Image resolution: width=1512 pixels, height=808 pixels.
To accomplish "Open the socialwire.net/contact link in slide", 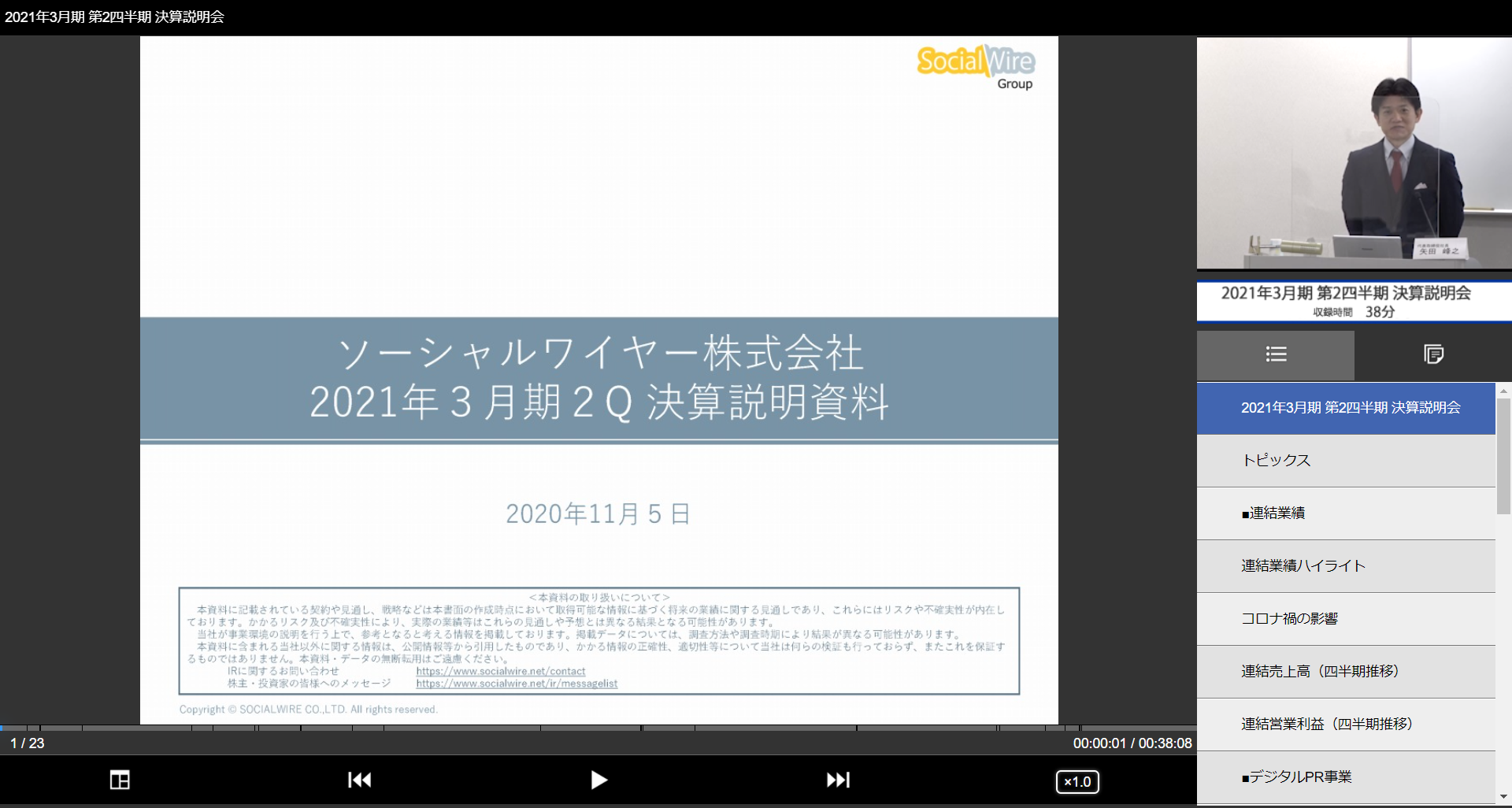I will tap(501, 671).
